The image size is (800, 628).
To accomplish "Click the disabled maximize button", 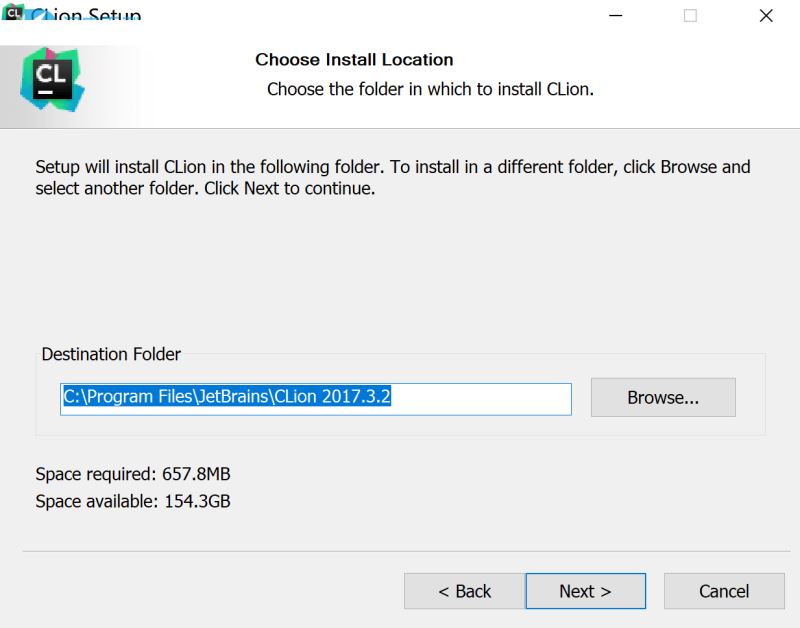I will pyautogui.click(x=690, y=16).
